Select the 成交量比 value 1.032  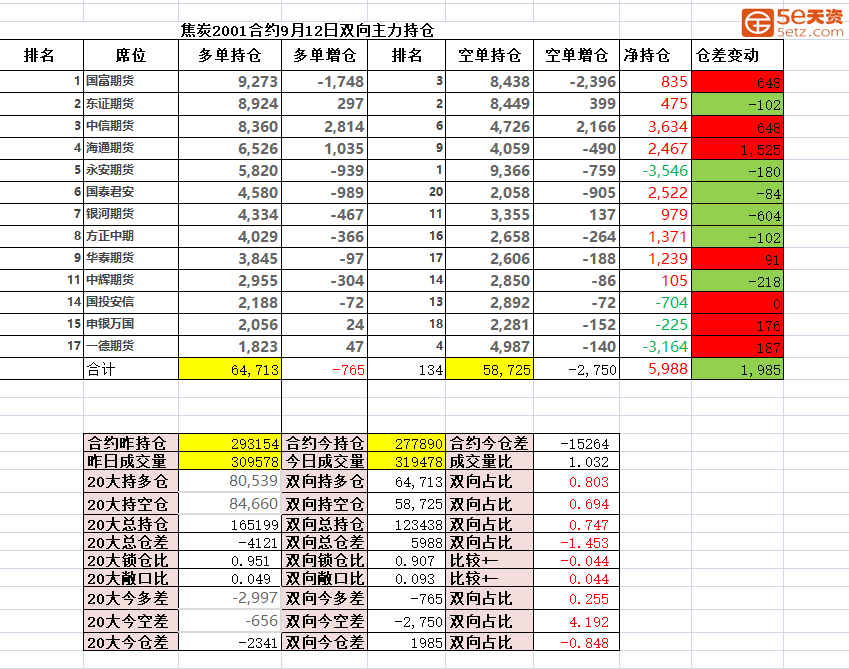click(577, 461)
